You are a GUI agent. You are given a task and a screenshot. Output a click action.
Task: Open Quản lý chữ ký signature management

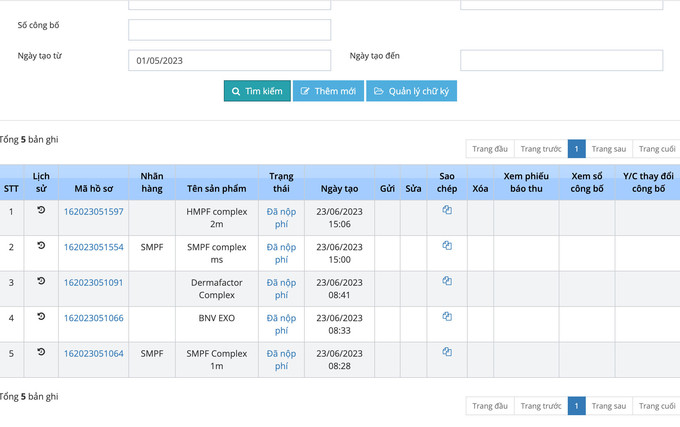412,91
